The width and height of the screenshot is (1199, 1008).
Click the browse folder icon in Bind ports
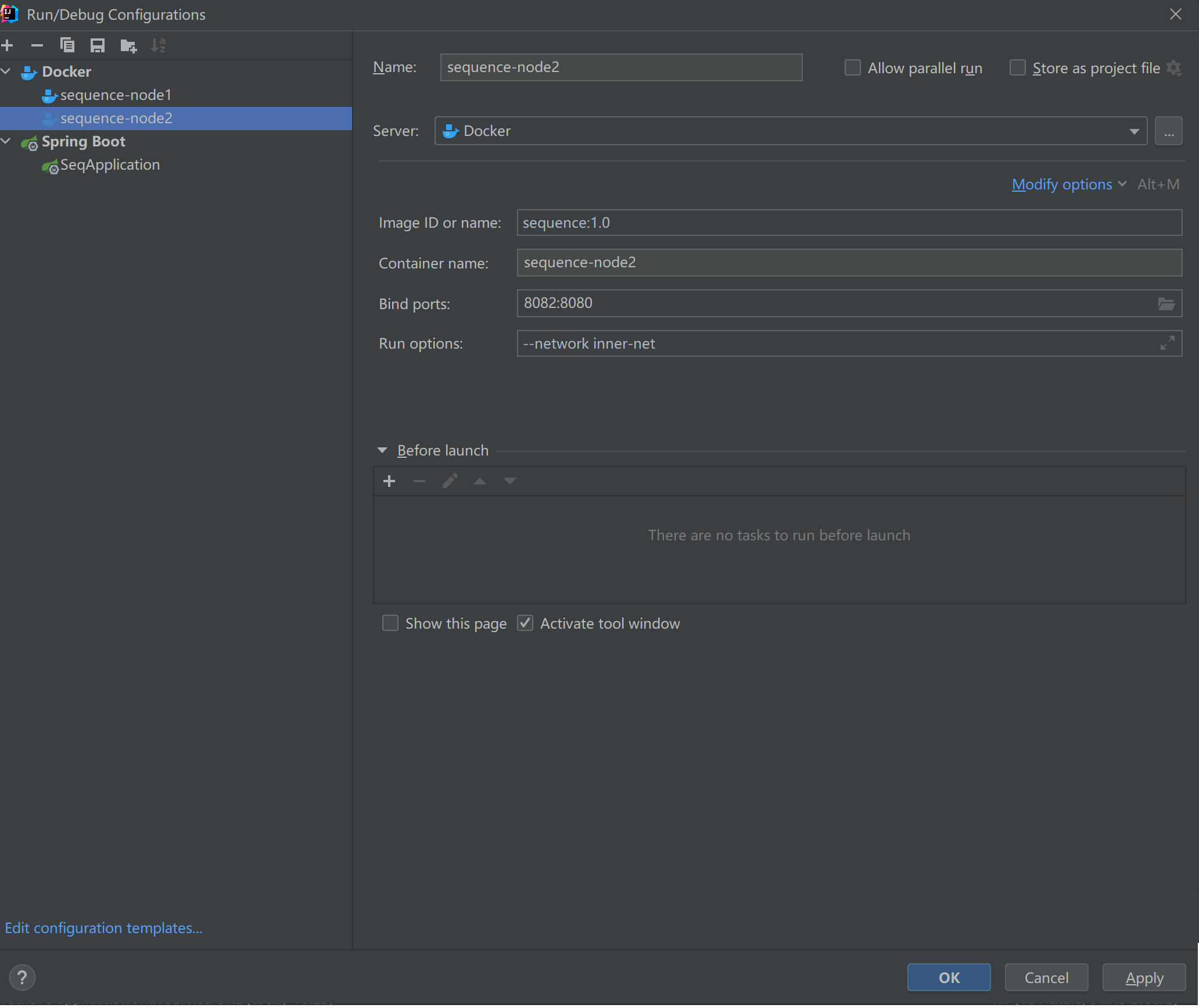coord(1166,304)
